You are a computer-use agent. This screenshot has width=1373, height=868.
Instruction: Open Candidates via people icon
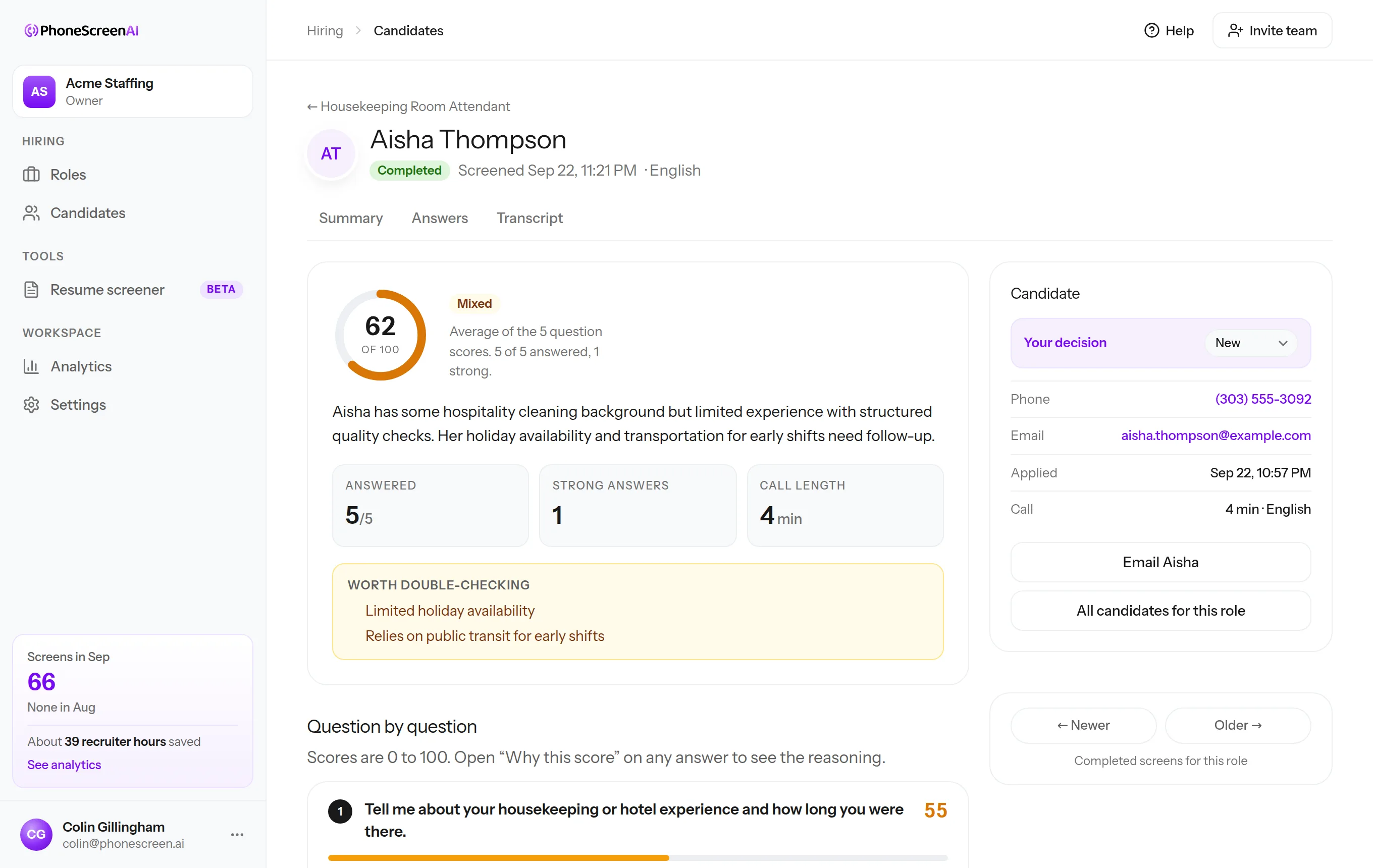click(31, 212)
